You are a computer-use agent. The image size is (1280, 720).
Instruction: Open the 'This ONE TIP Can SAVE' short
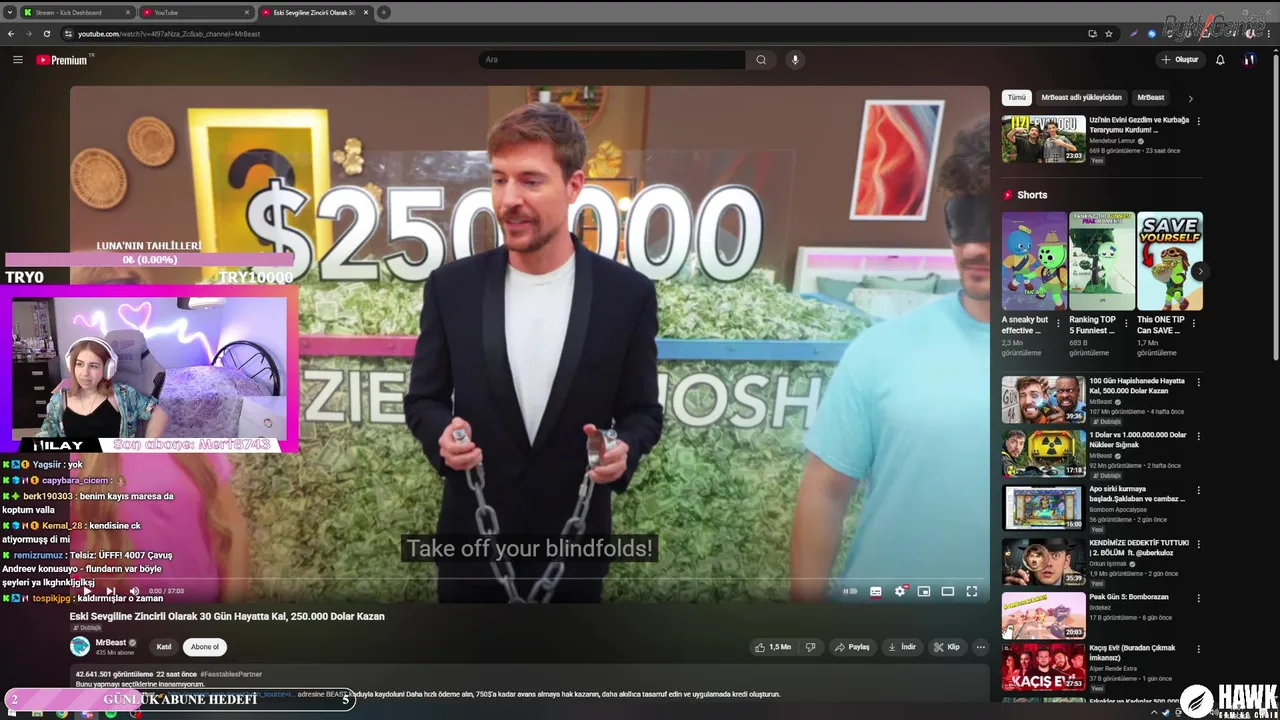click(1170, 260)
